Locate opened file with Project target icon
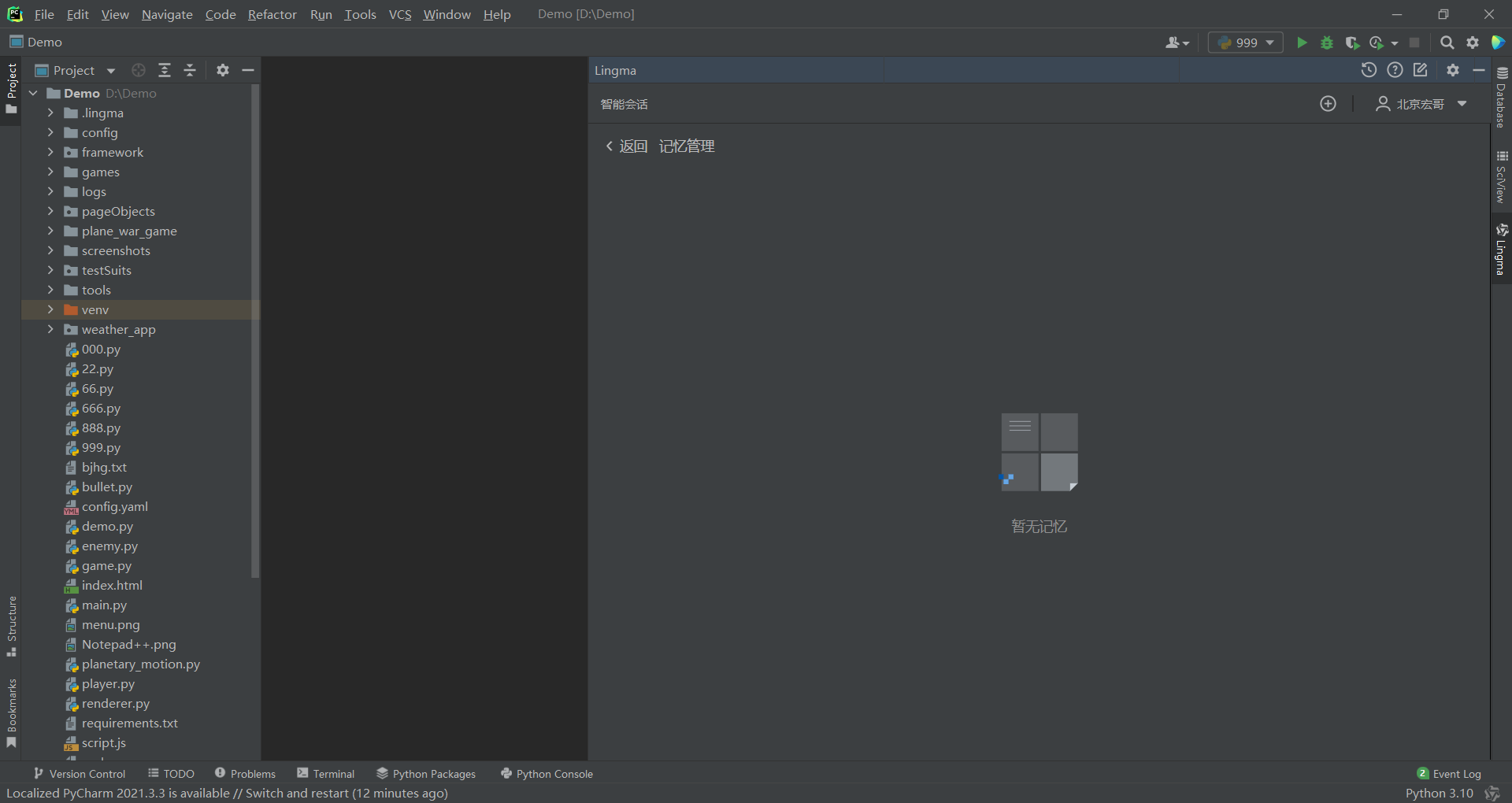 click(139, 70)
